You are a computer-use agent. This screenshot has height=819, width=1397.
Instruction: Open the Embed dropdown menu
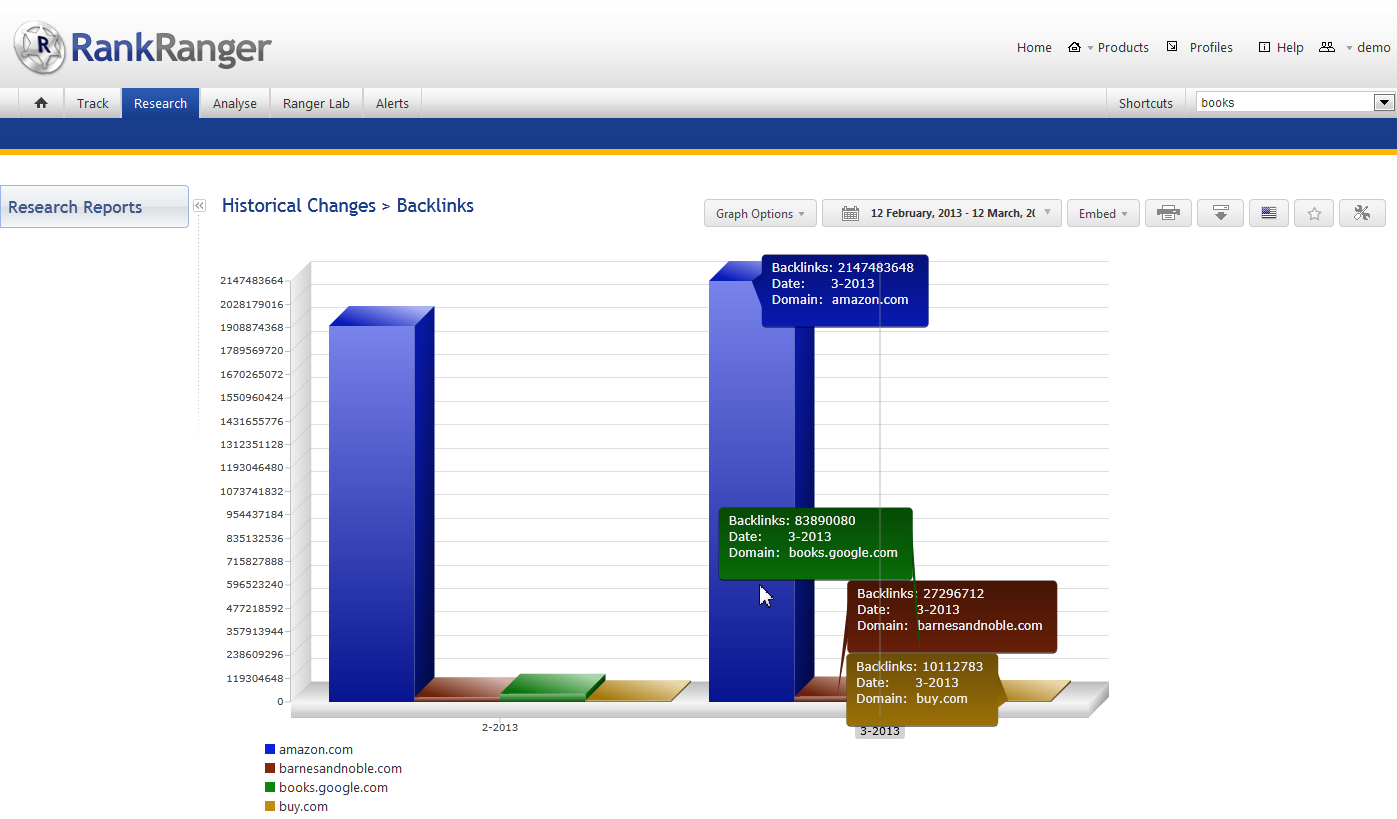1103,213
